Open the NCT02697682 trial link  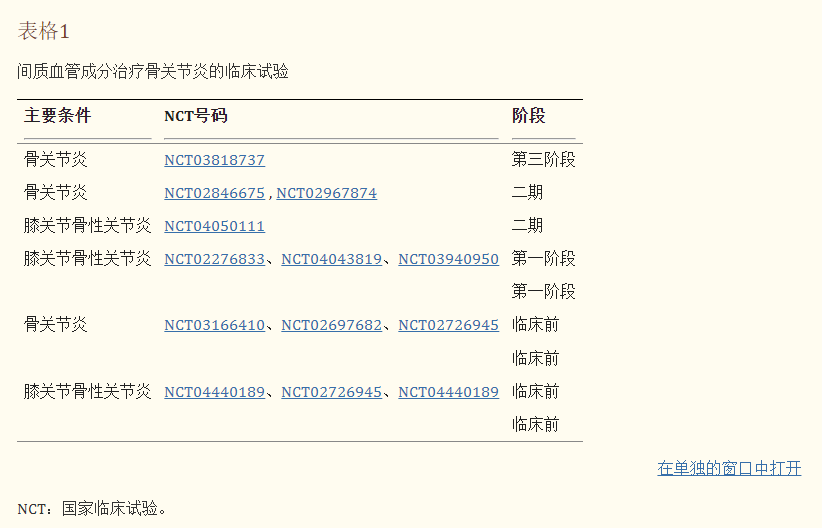click(x=331, y=325)
